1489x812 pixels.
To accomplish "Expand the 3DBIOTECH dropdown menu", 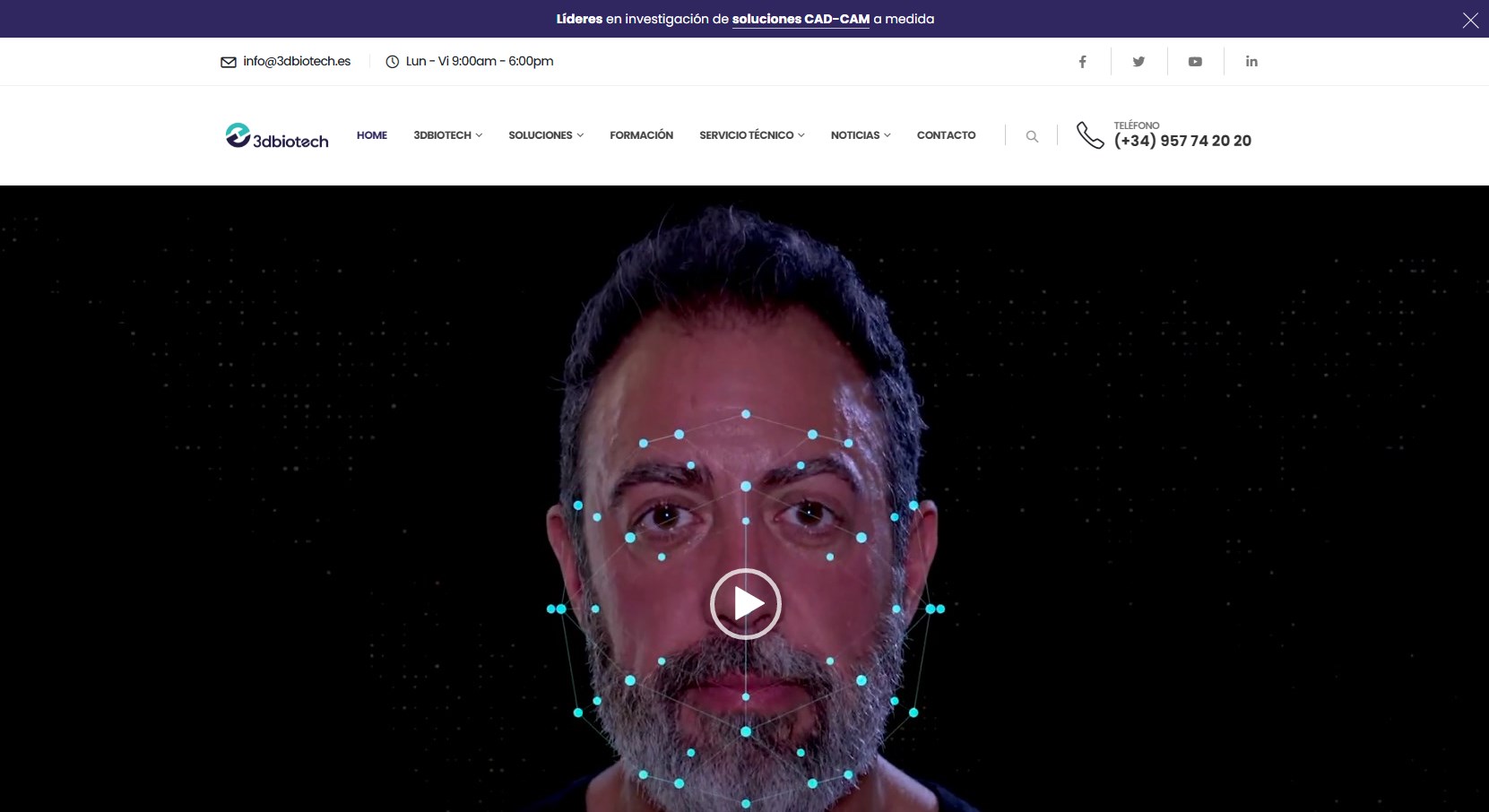I will [447, 135].
